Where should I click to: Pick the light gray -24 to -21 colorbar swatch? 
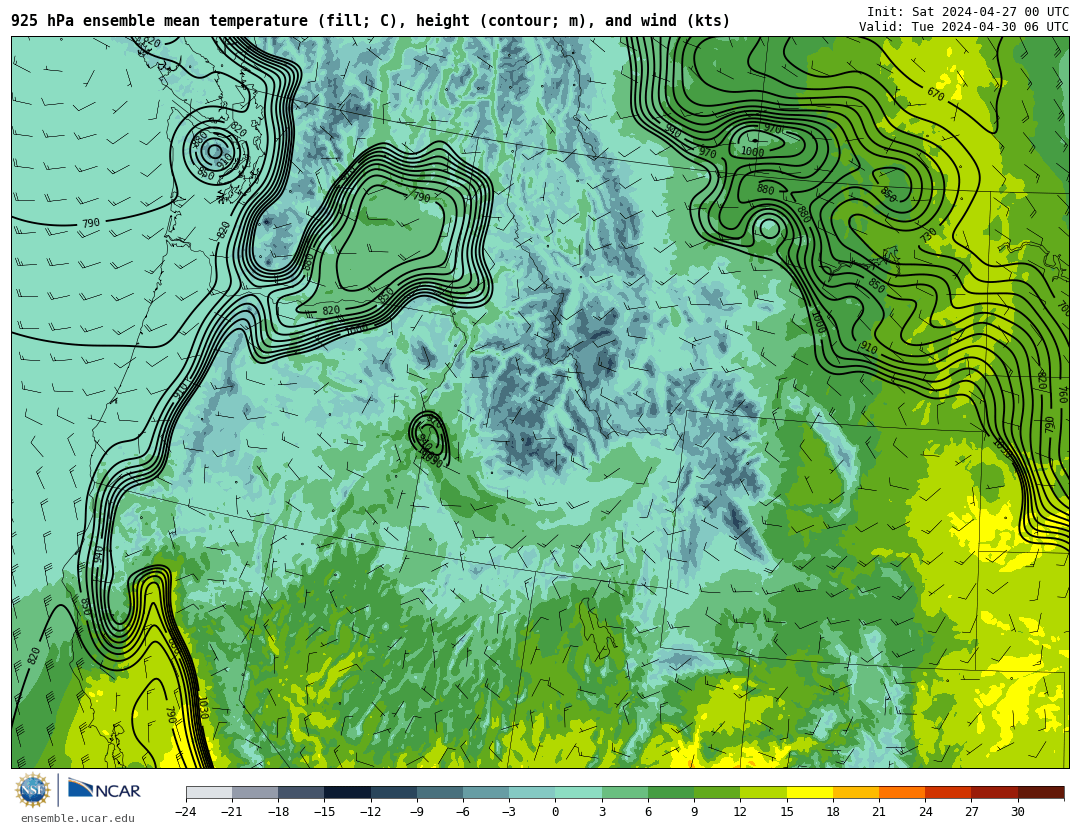[x=209, y=792]
